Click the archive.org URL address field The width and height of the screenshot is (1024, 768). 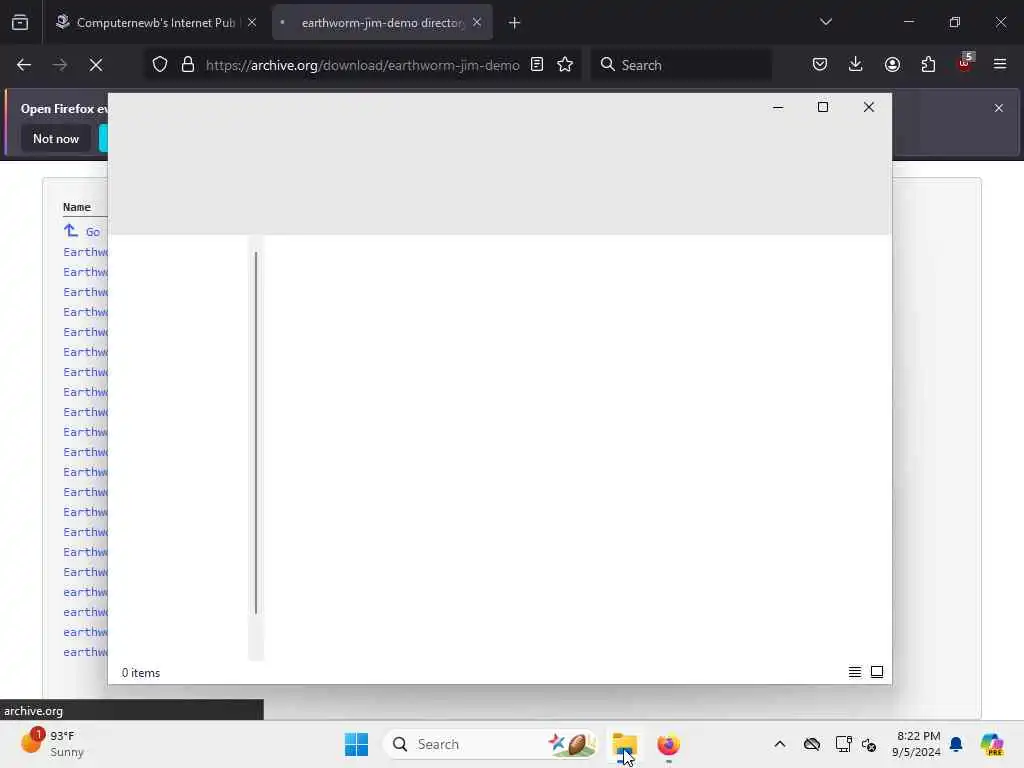coord(362,65)
